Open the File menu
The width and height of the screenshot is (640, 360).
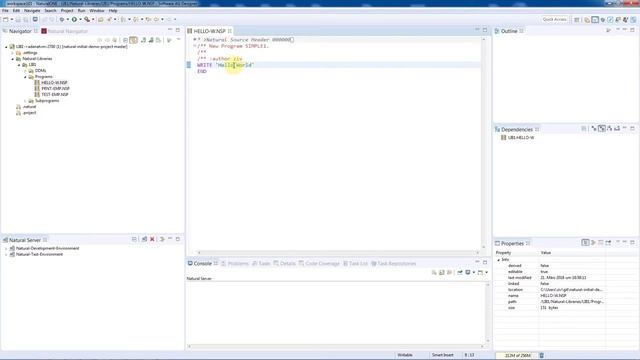tap(5, 11)
